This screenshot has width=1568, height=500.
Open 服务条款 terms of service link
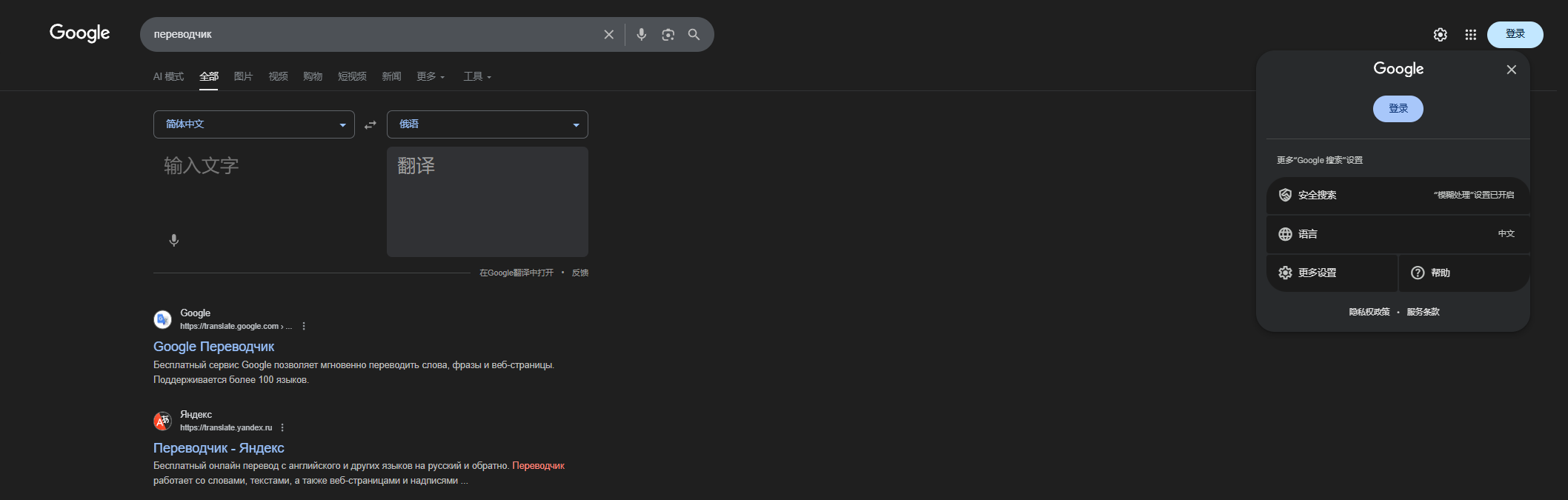click(x=1424, y=312)
